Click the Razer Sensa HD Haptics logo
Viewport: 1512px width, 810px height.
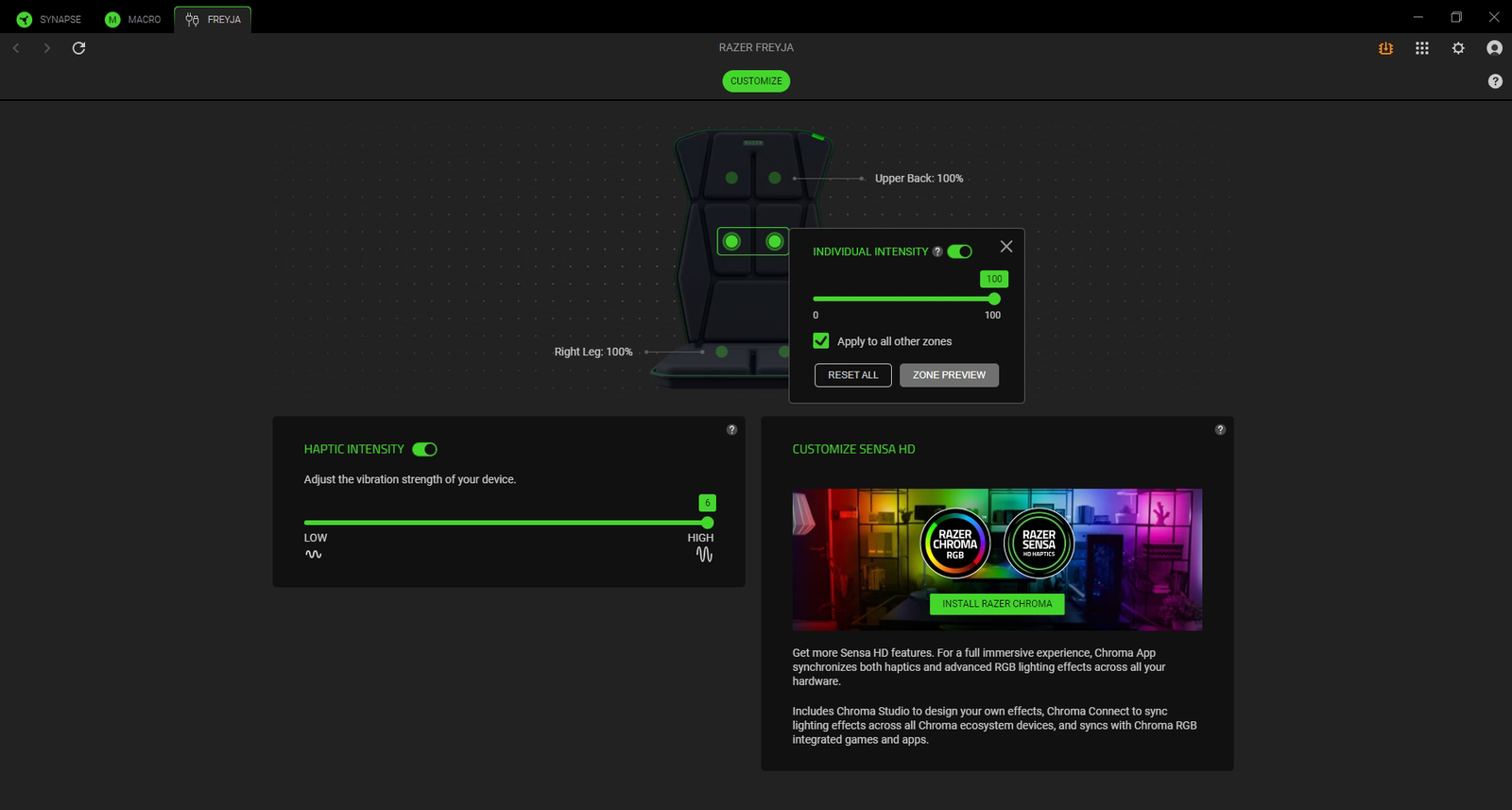point(1039,543)
